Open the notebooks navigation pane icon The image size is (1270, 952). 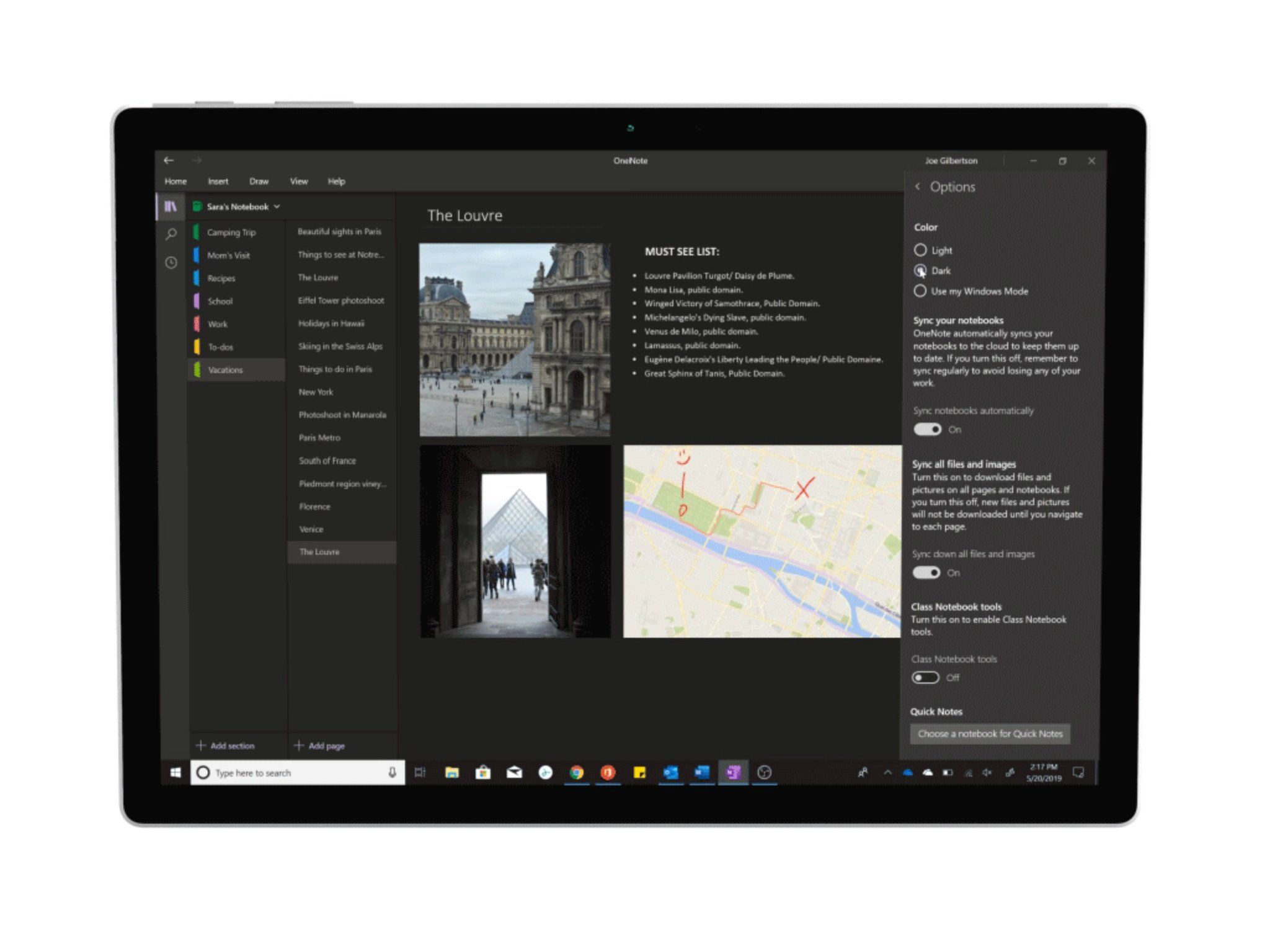click(171, 206)
